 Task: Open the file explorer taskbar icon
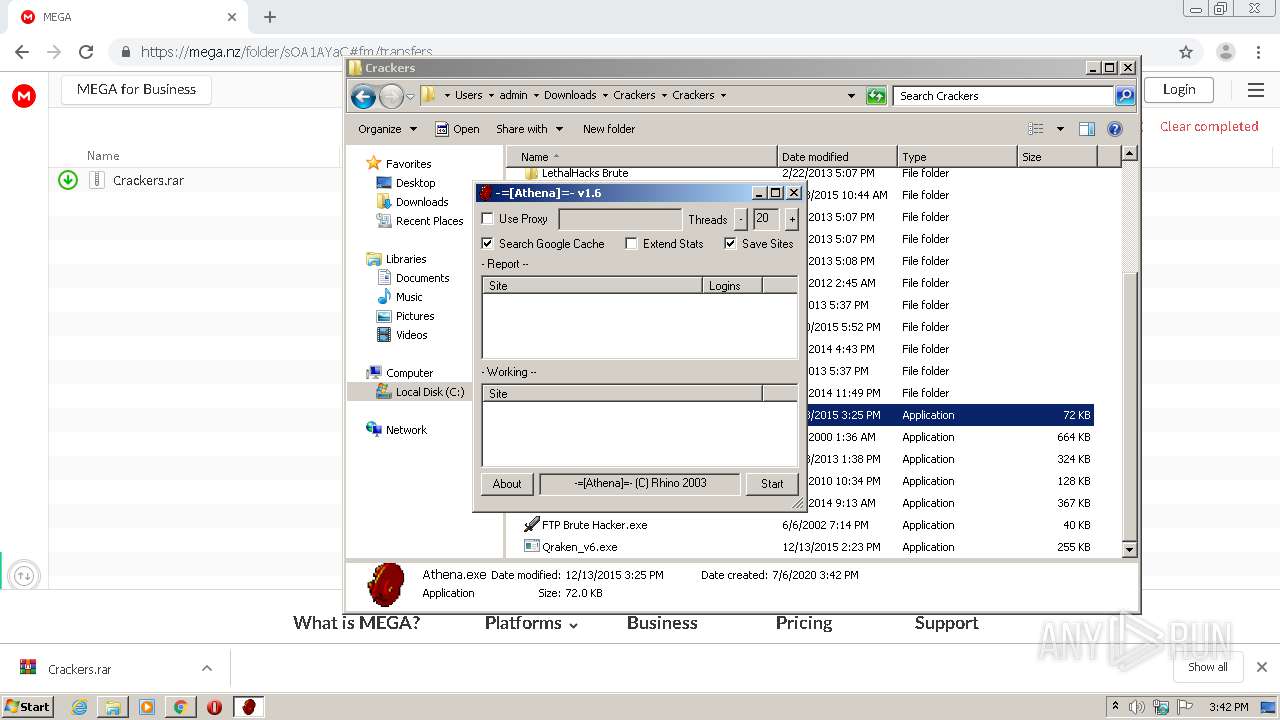pos(113,707)
